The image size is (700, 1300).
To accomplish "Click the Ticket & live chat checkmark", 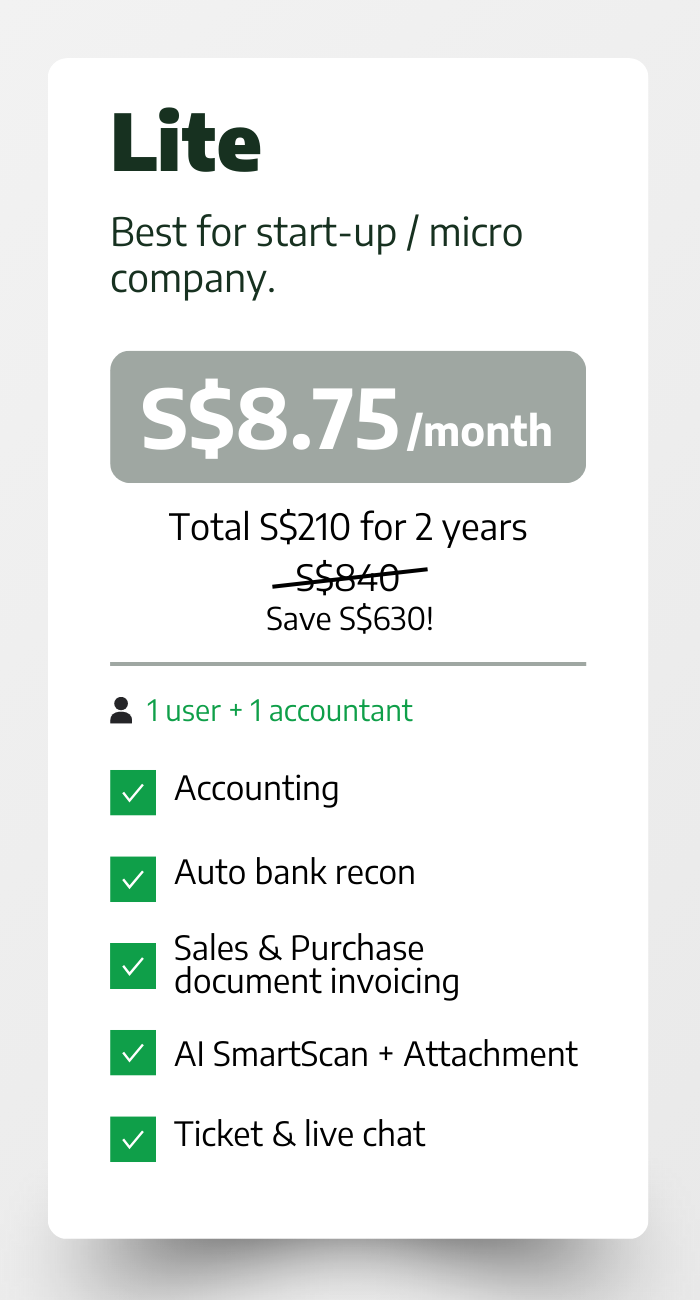I will [133, 1139].
